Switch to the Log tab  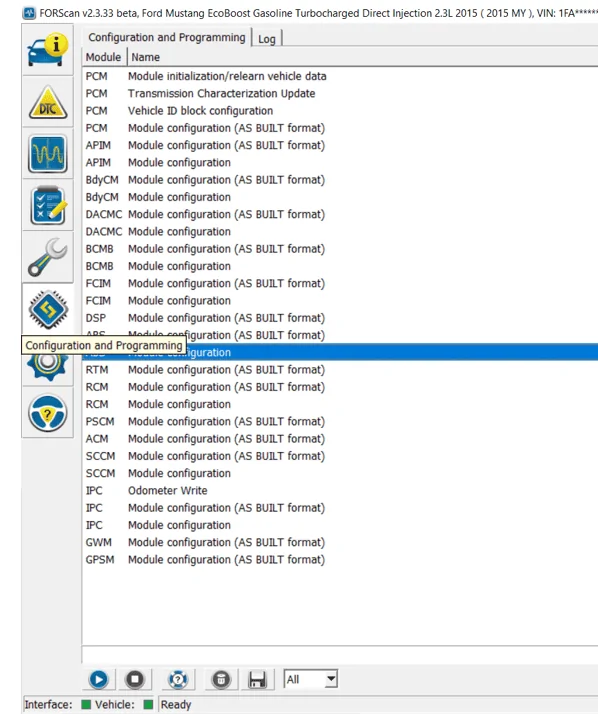[x=267, y=39]
